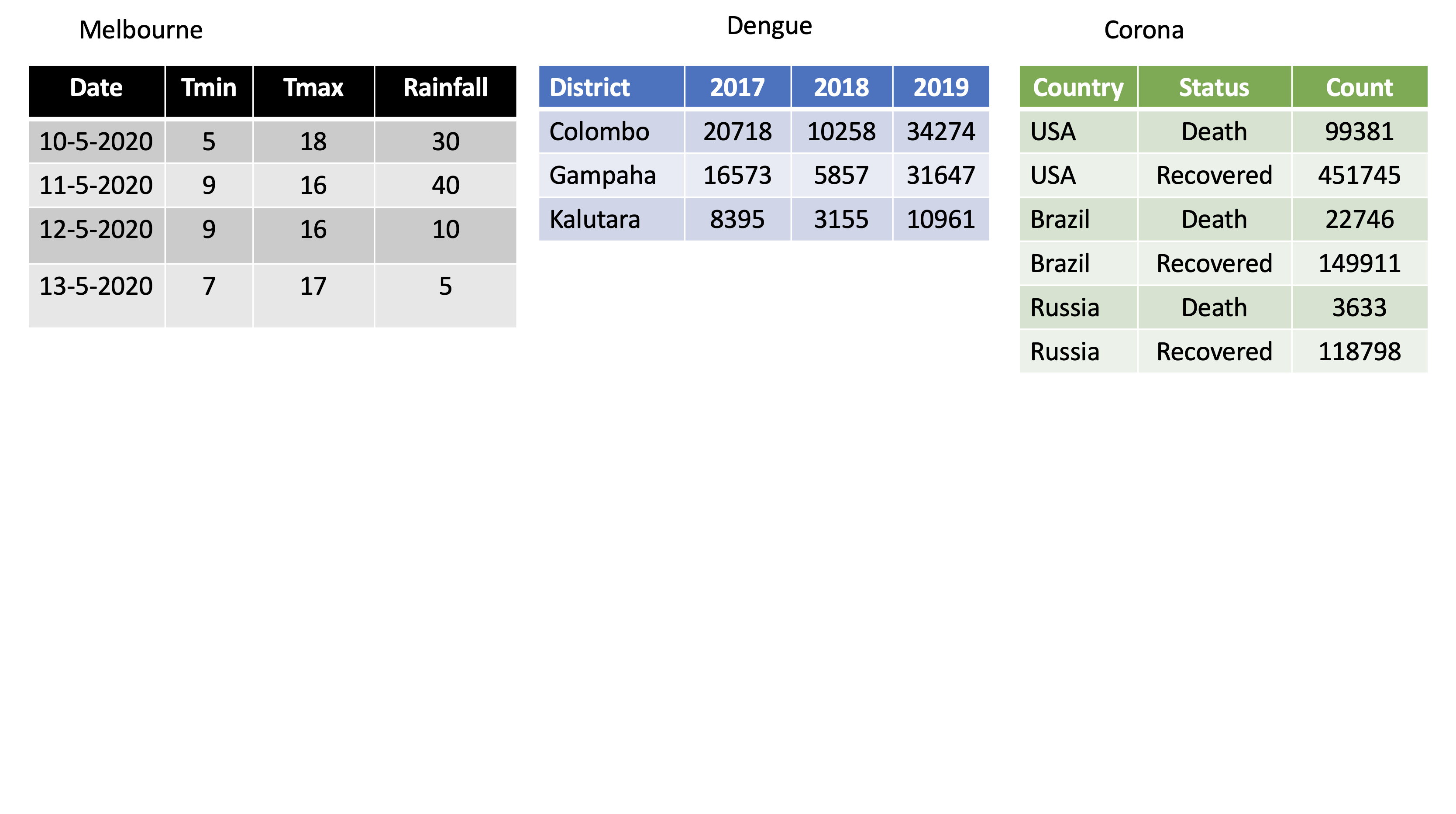1456x814 pixels.
Task: Select the Tmax column header
Action: pyautogui.click(x=313, y=88)
